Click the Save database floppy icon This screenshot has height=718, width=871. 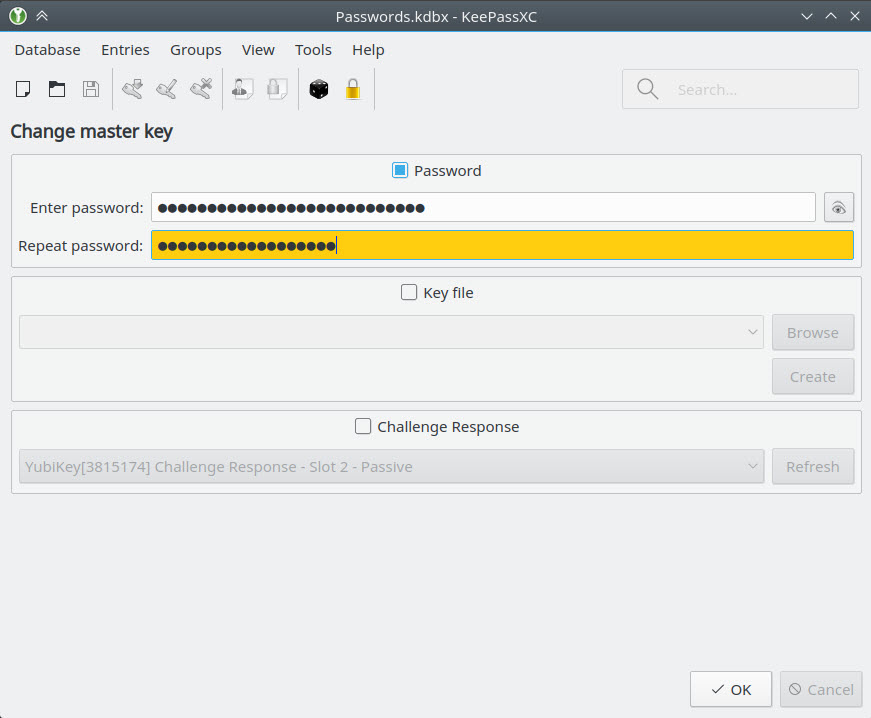coord(91,89)
